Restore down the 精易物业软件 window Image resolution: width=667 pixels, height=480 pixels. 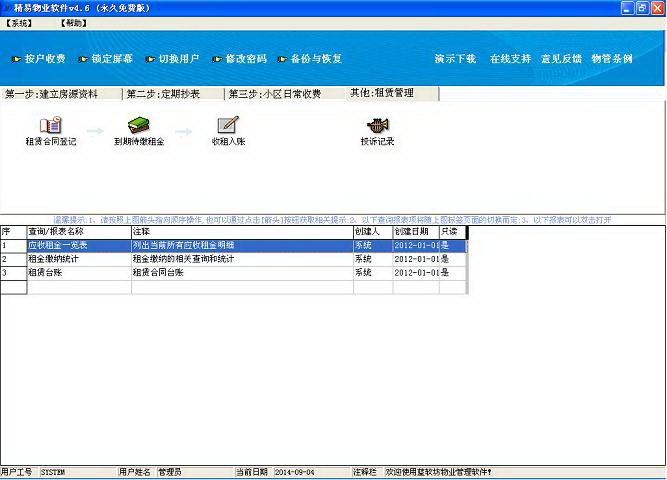point(642,8)
